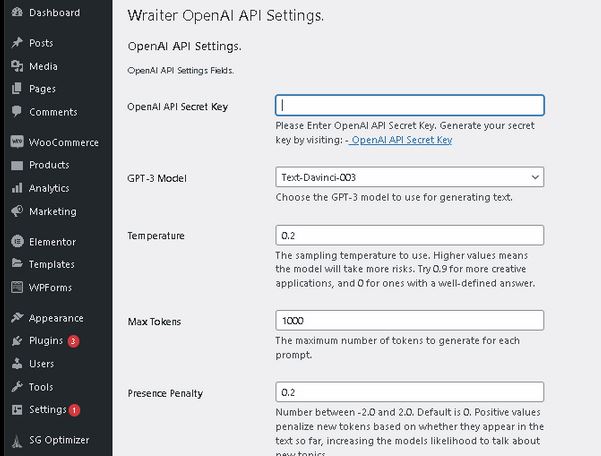This screenshot has height=456, width=601.
Task: Click the Posts pushpin icon
Action: click(x=17, y=43)
